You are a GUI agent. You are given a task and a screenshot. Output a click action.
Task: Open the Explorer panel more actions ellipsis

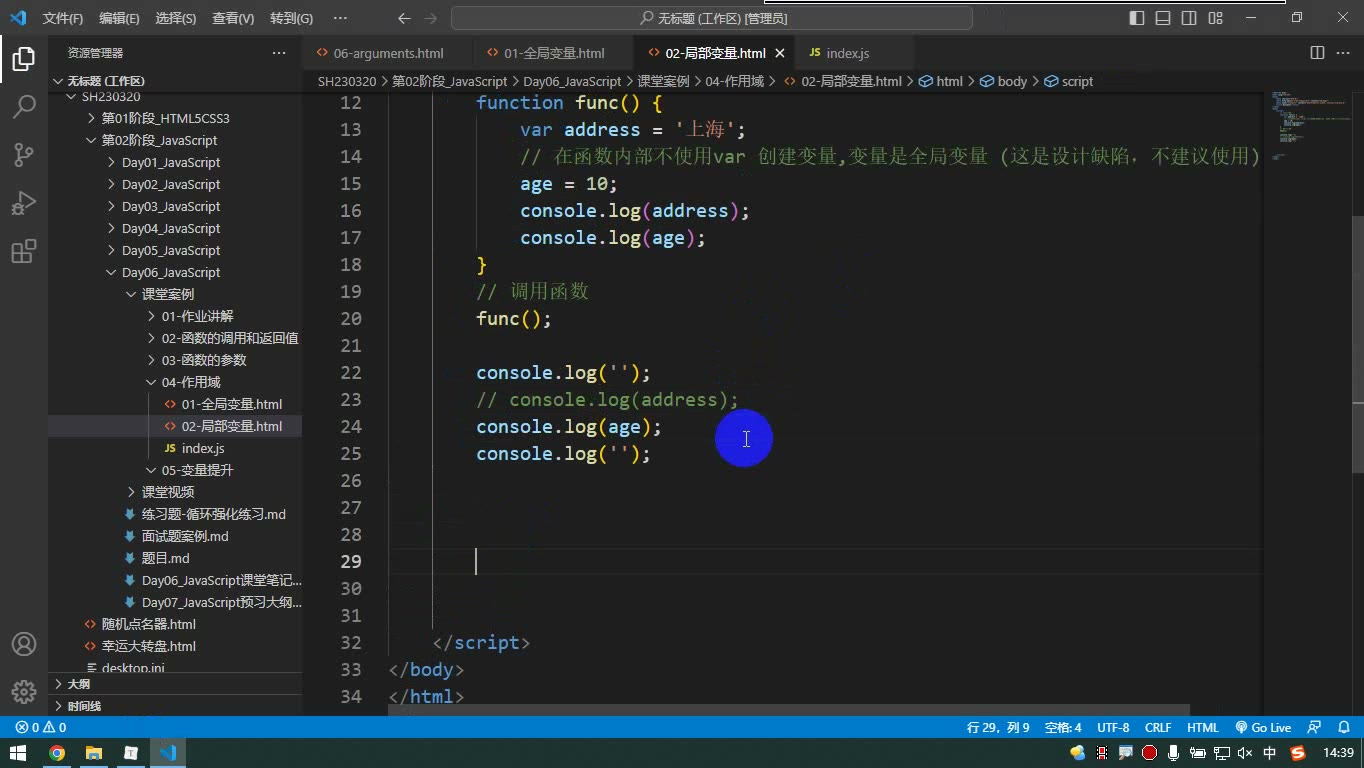(279, 53)
